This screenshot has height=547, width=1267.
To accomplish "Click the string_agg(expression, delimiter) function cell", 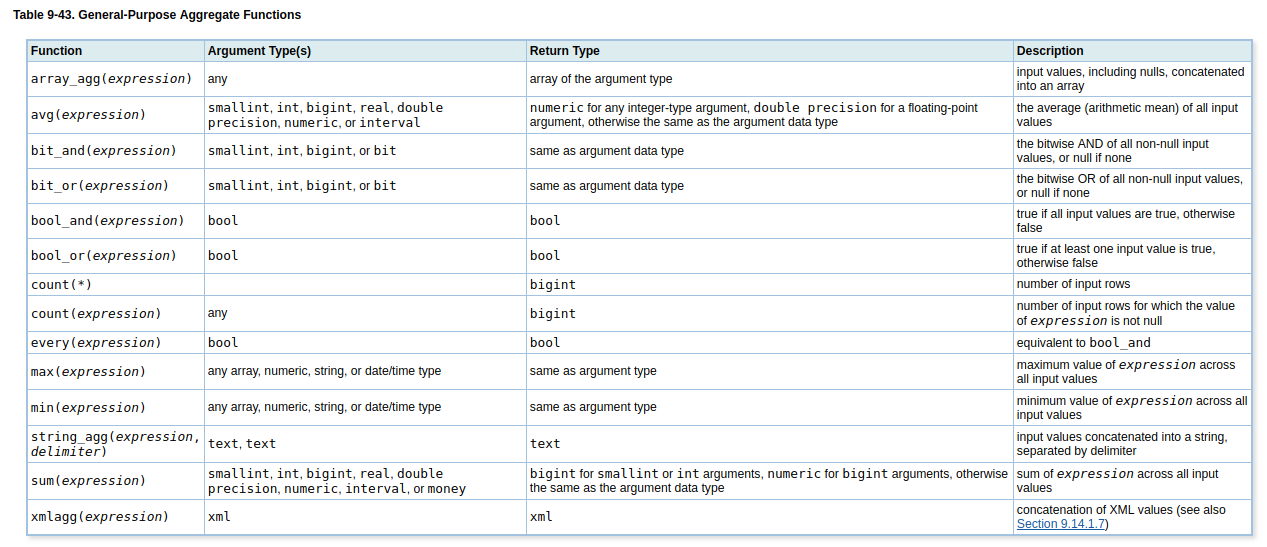I will [114, 444].
